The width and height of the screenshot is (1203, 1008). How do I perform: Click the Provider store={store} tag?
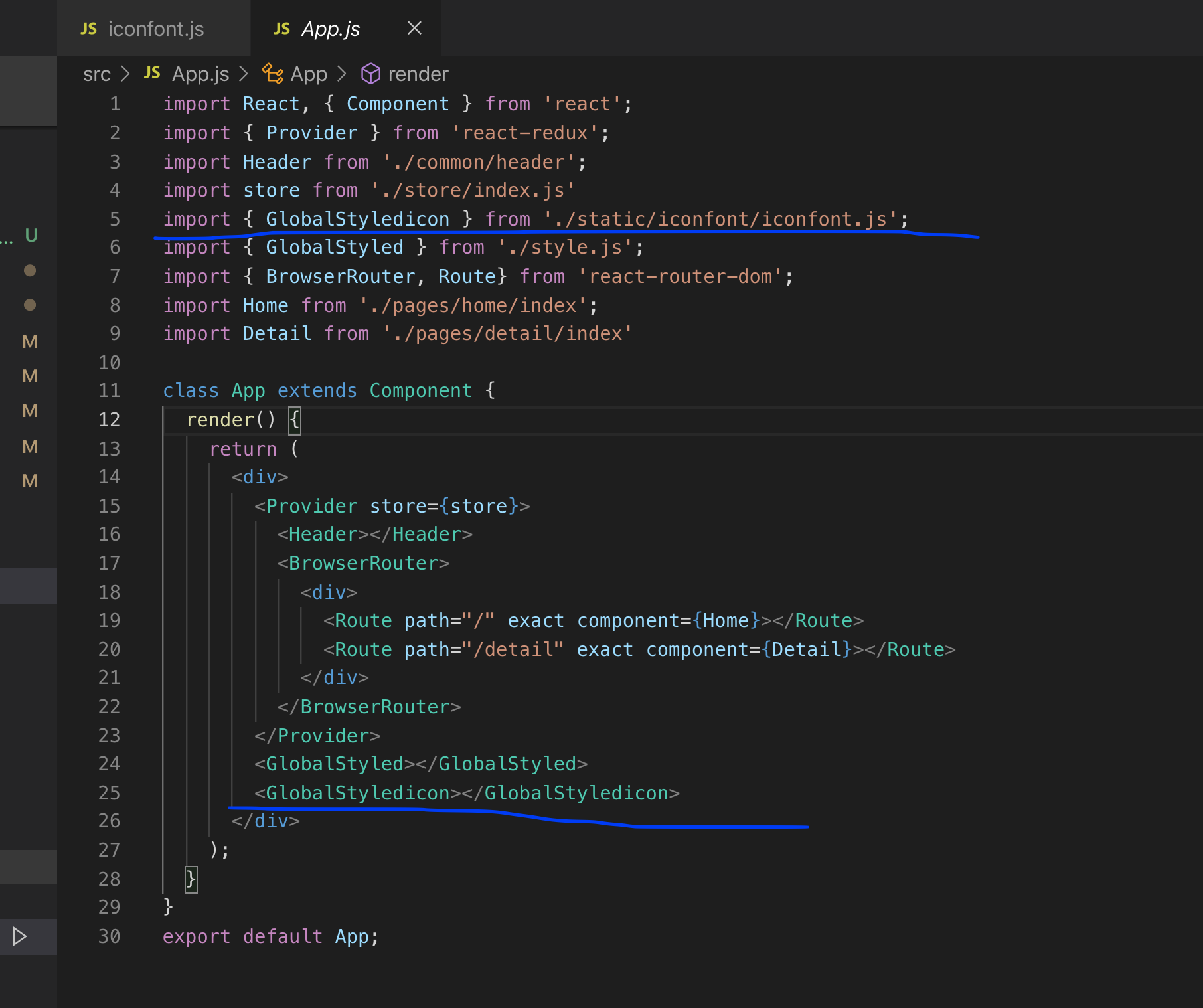(x=392, y=506)
